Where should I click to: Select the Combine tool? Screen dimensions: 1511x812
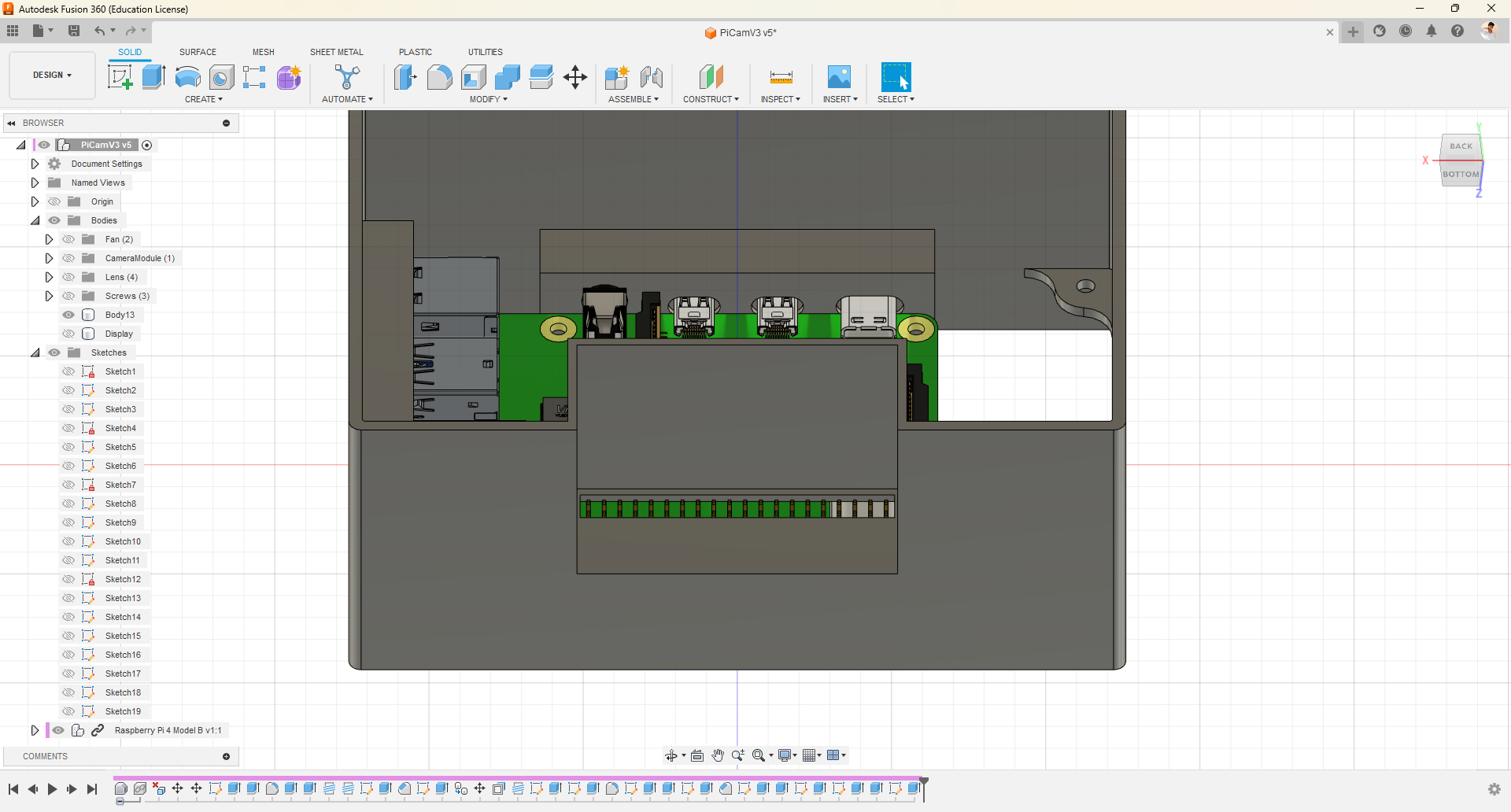coord(507,77)
